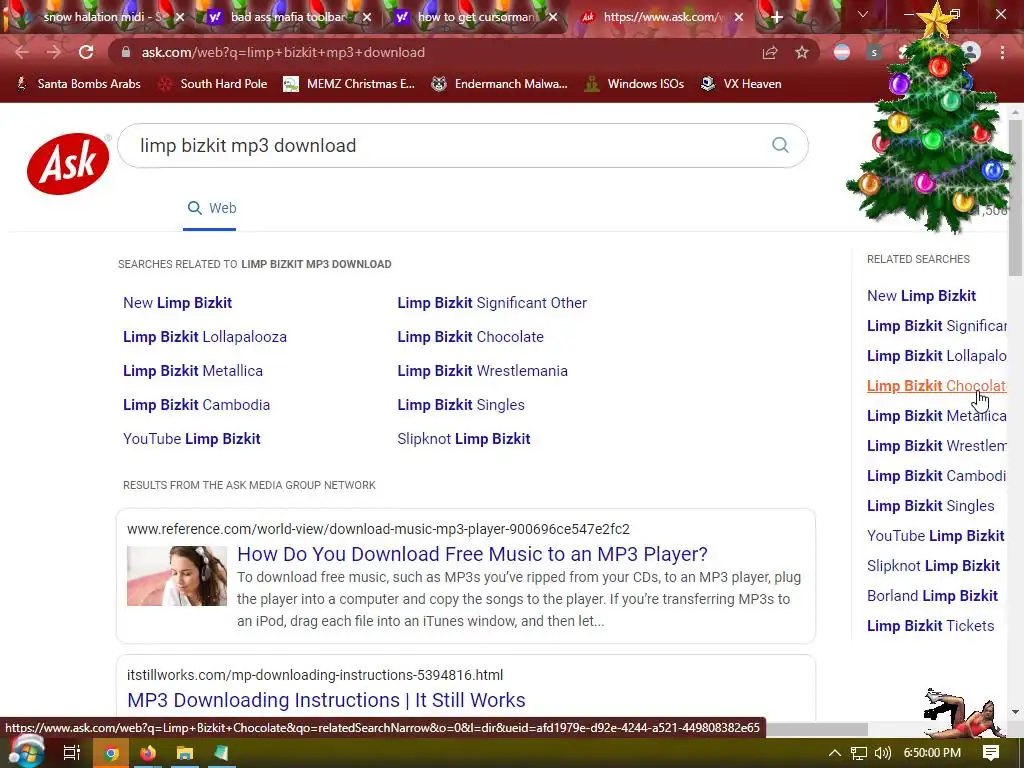Show hidden system tray icons

835,753
